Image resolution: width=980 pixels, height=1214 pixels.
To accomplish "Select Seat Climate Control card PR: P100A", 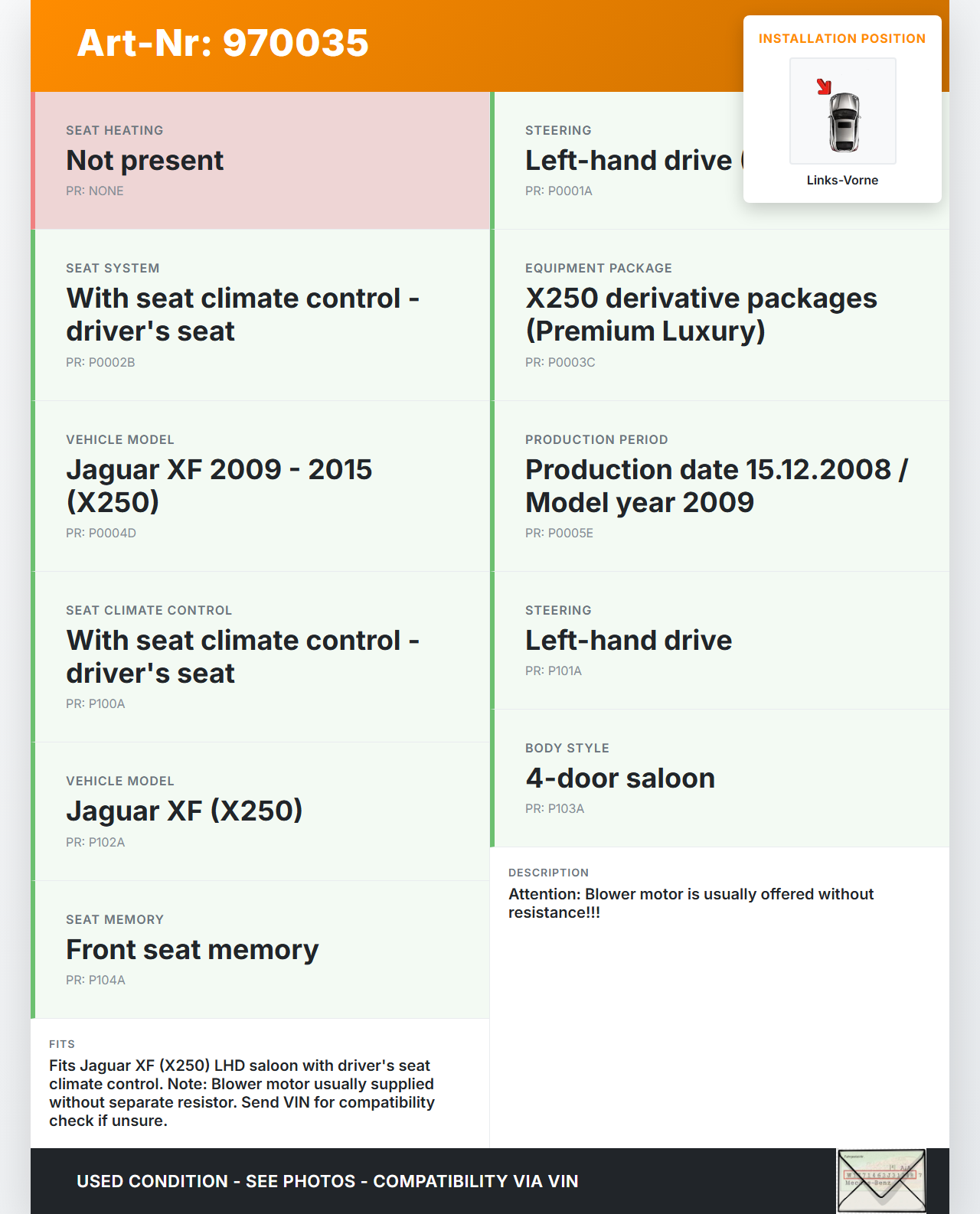I will pyautogui.click(x=262, y=657).
